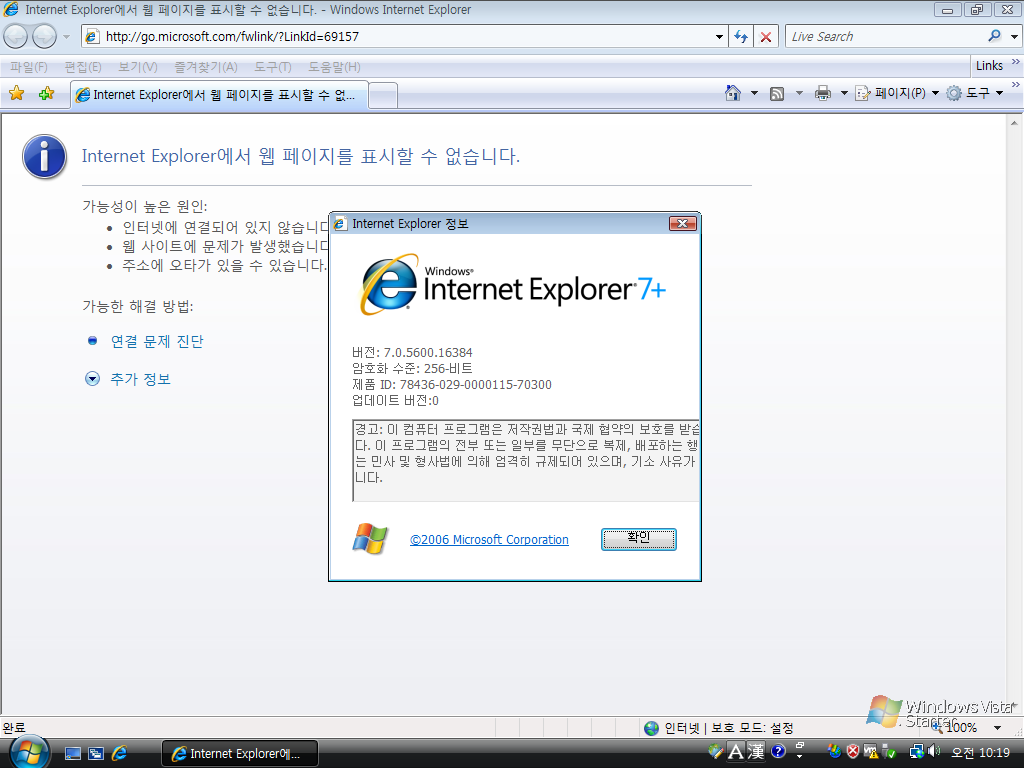1024x768 pixels.
Task: Click the red Stop loading icon
Action: pyautogui.click(x=766, y=37)
